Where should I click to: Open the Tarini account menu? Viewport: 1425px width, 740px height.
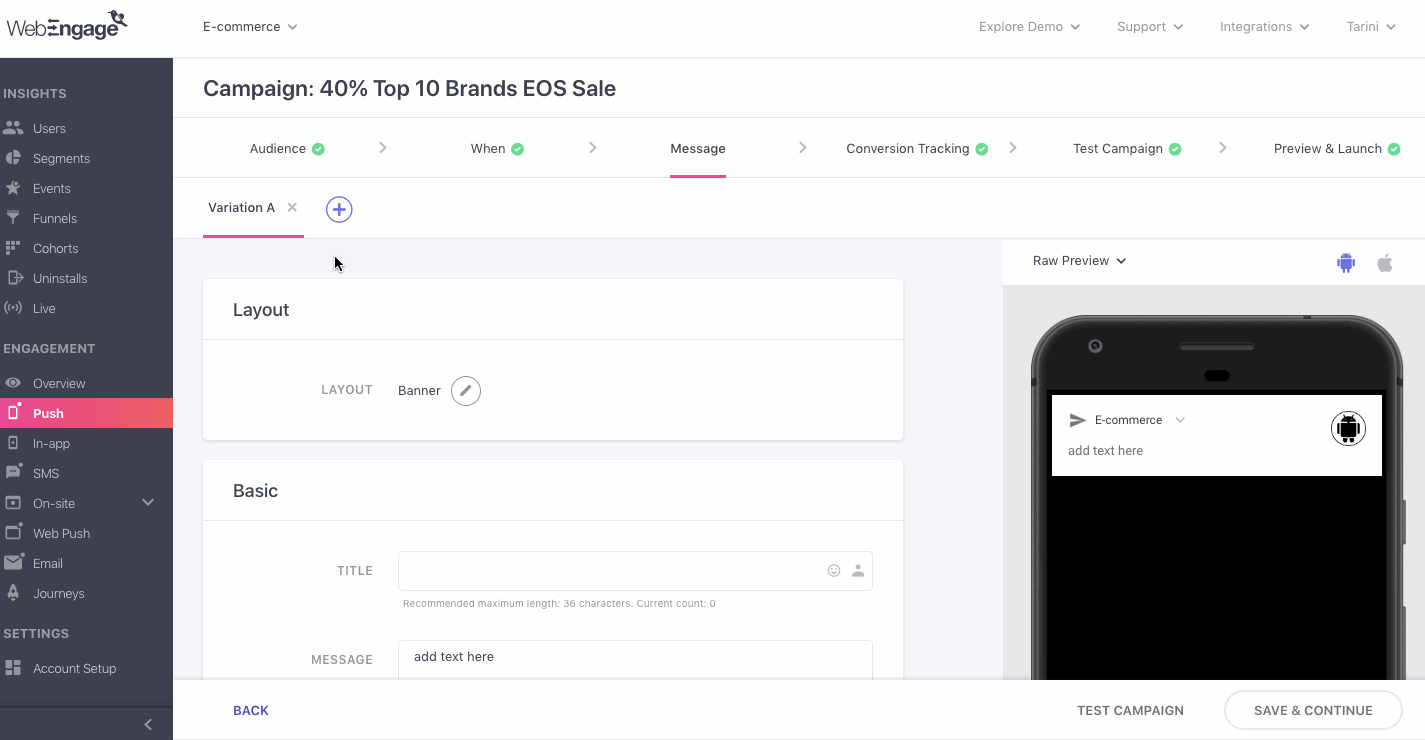click(x=1371, y=27)
